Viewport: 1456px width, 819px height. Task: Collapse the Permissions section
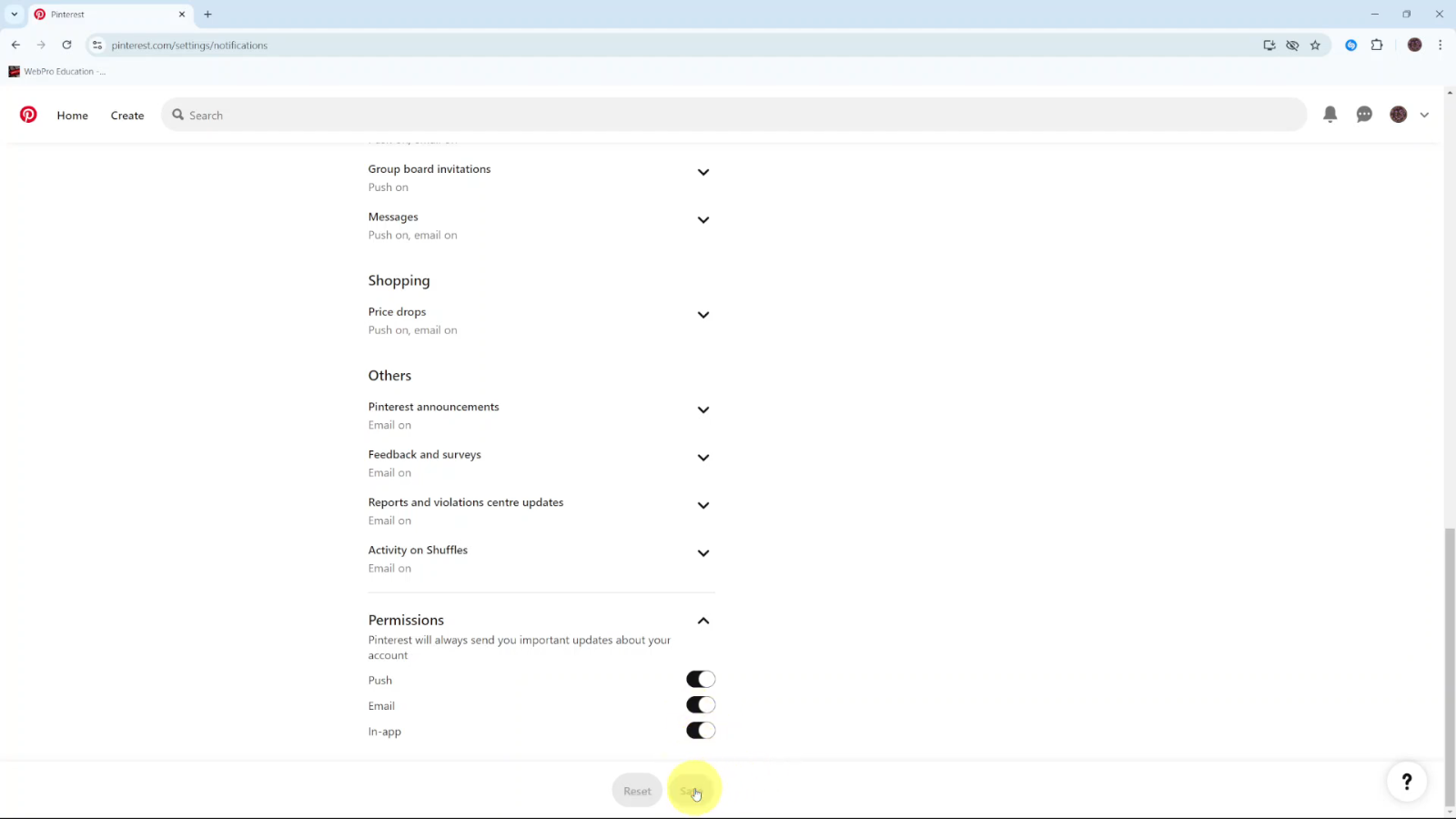703,621
